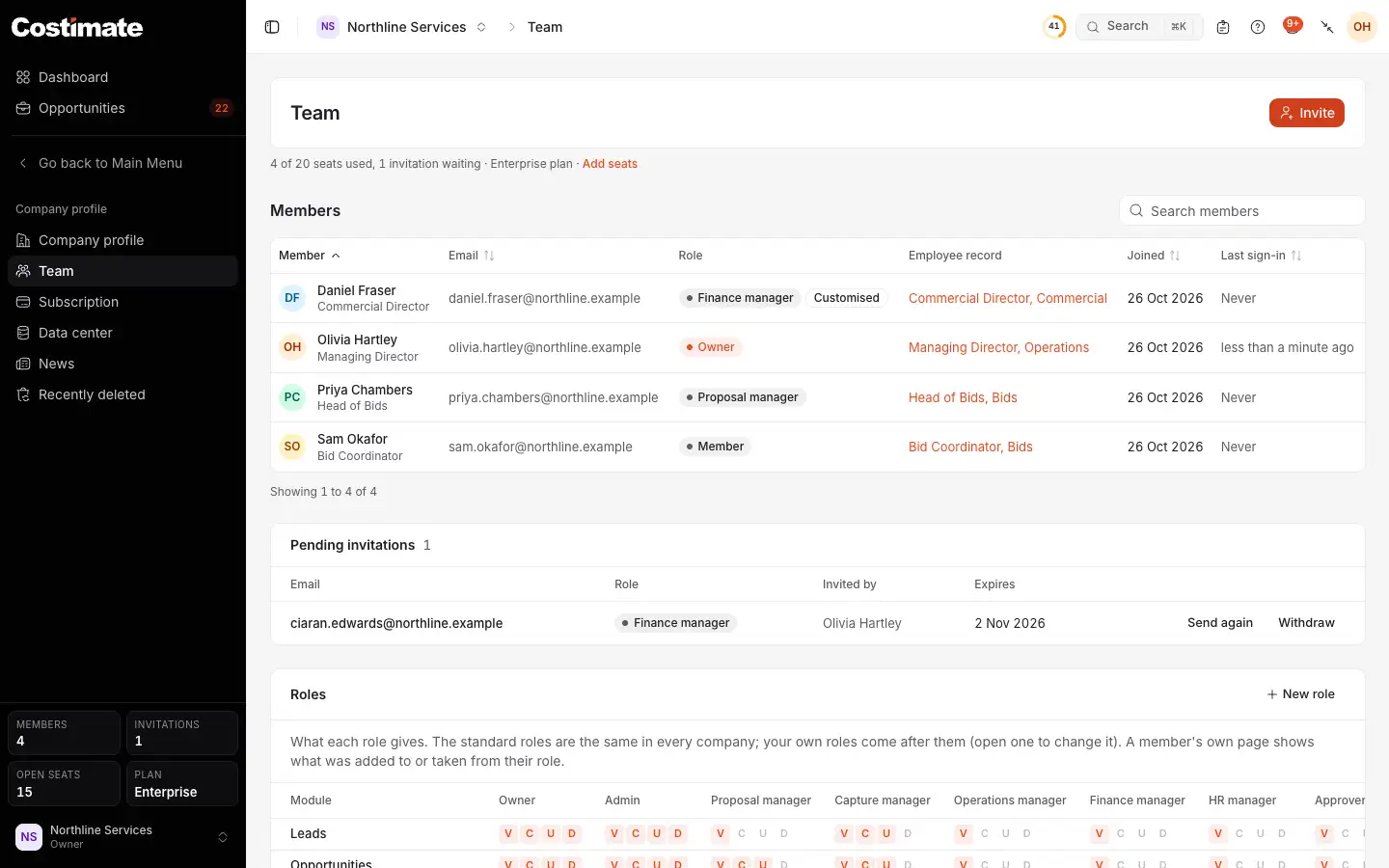Click the Proposal manager role badge for Priya
The height and width of the screenshot is (868, 1389).
tap(742, 397)
